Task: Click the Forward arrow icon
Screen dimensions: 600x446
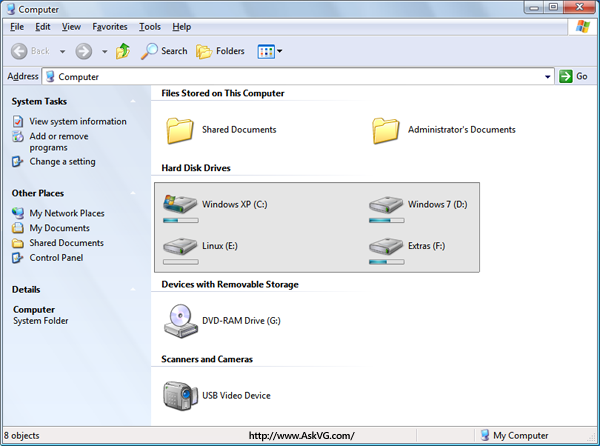Action: click(83, 51)
